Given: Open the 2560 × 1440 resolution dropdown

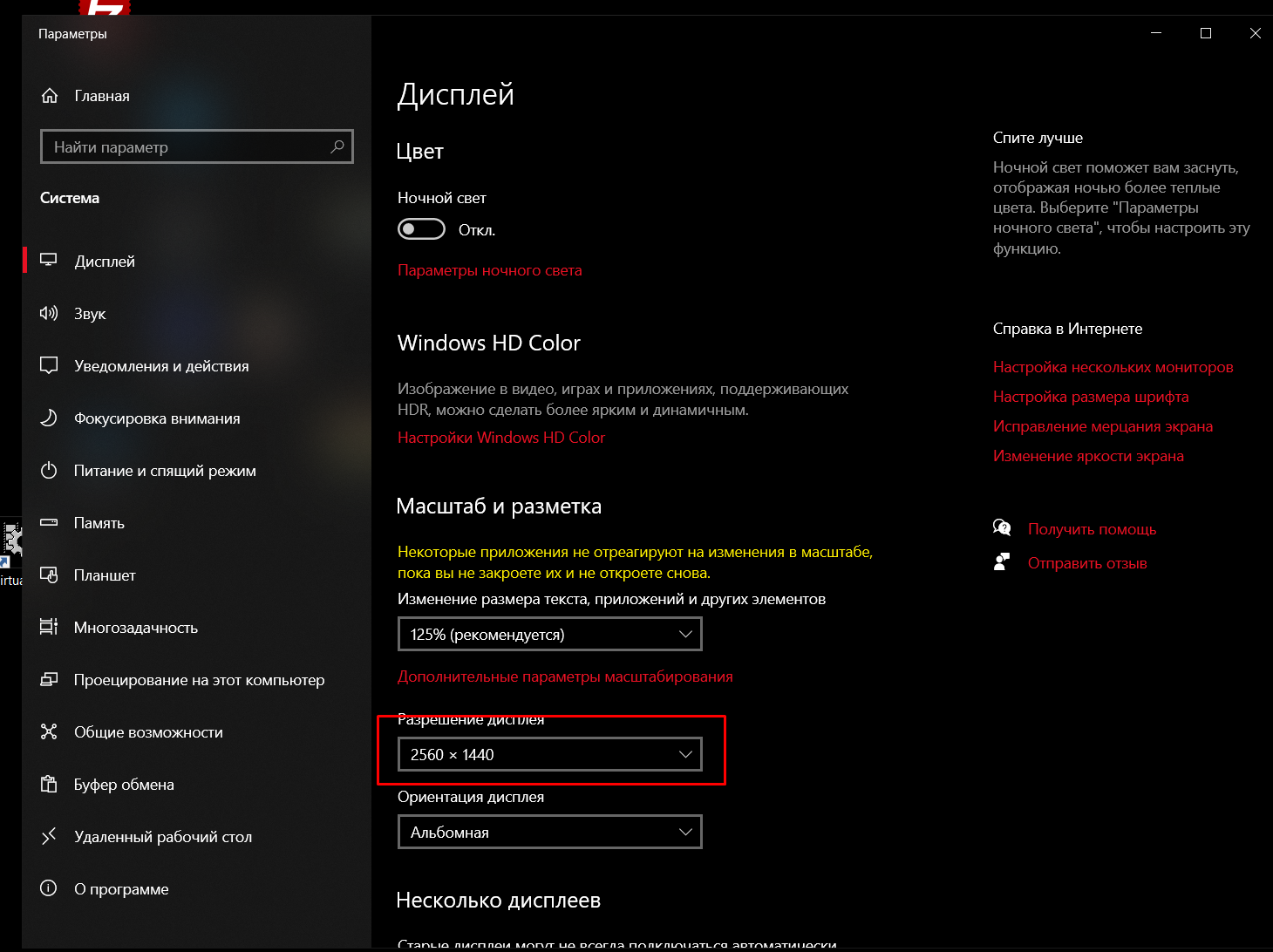Looking at the screenshot, I should click(x=550, y=754).
